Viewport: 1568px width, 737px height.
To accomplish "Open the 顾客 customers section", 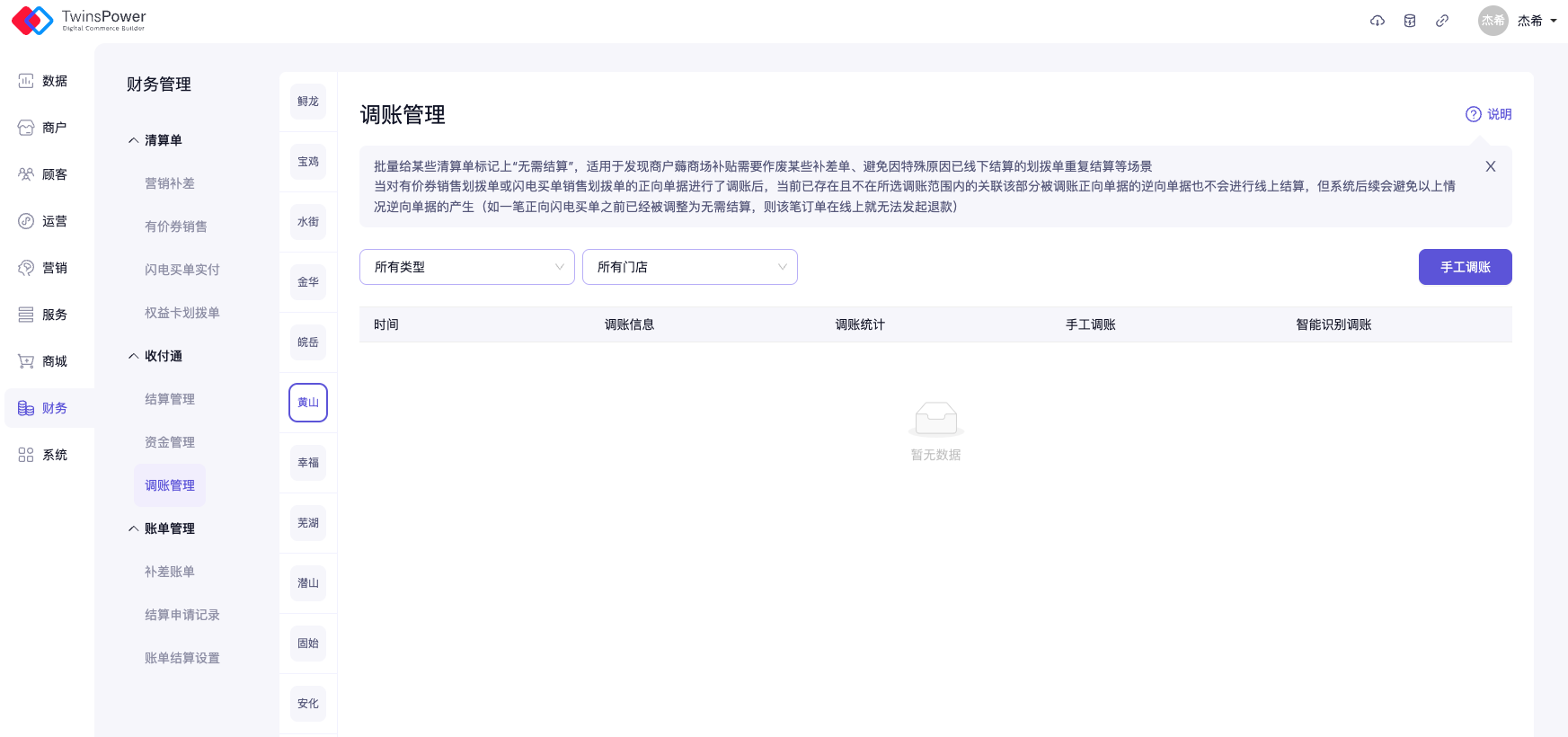I will tap(43, 174).
